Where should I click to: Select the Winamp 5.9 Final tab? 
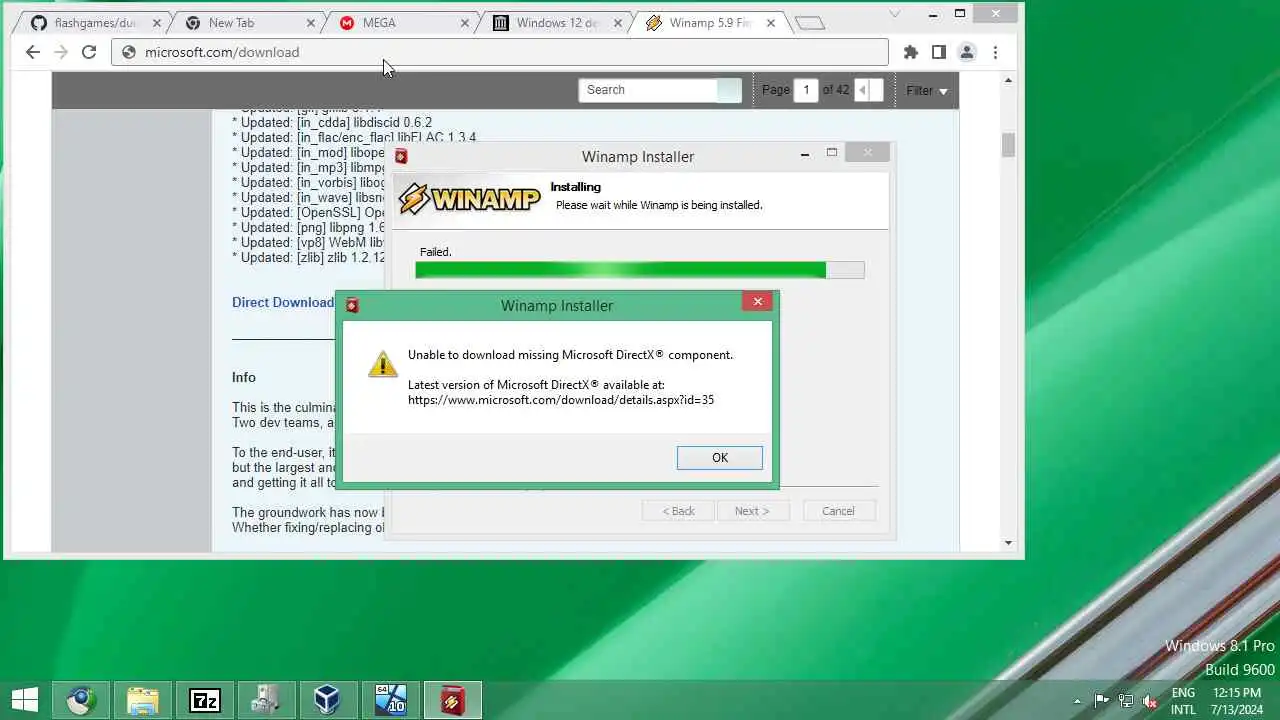tap(709, 23)
